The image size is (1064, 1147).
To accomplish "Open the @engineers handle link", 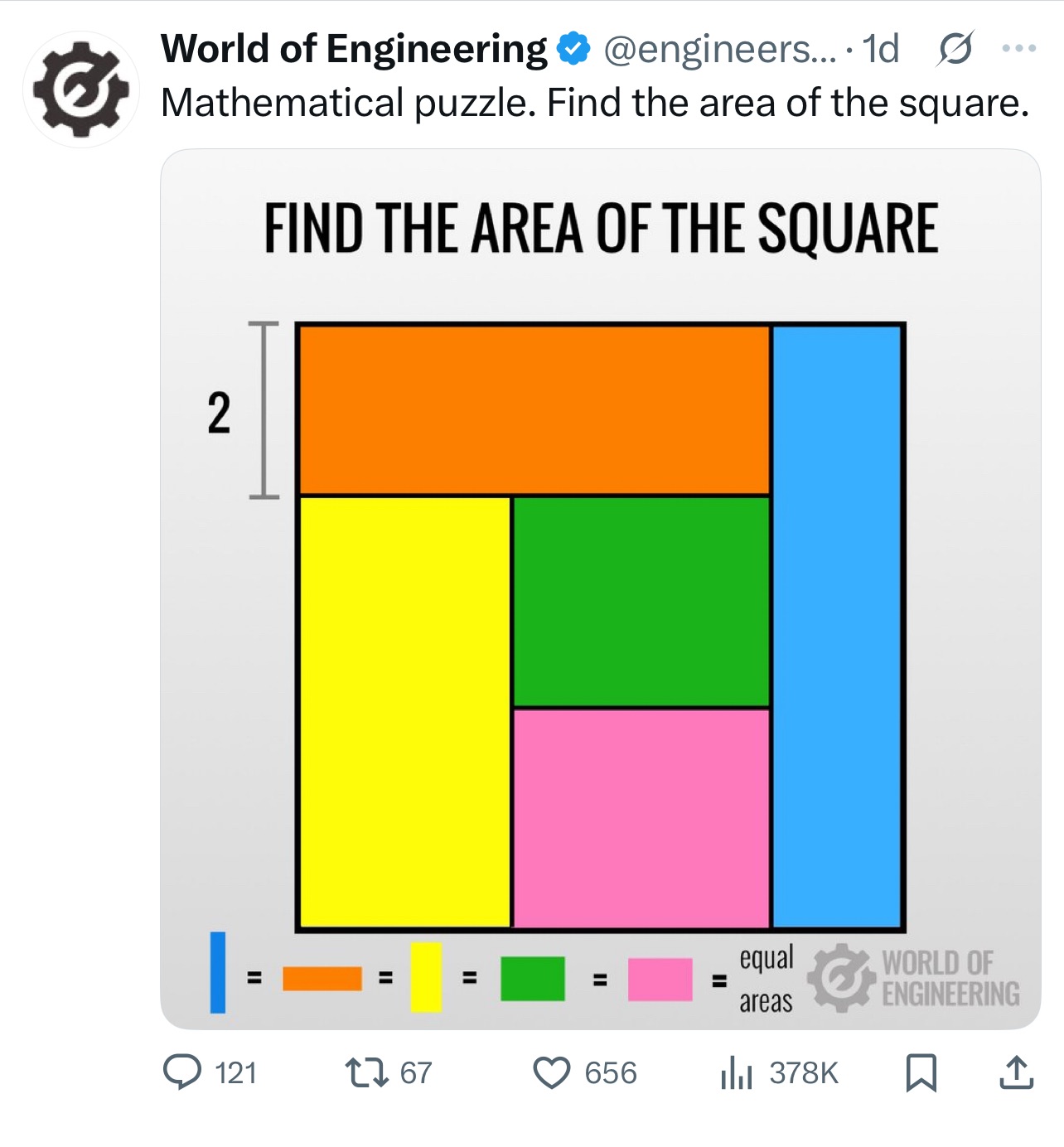I will 721,49.
